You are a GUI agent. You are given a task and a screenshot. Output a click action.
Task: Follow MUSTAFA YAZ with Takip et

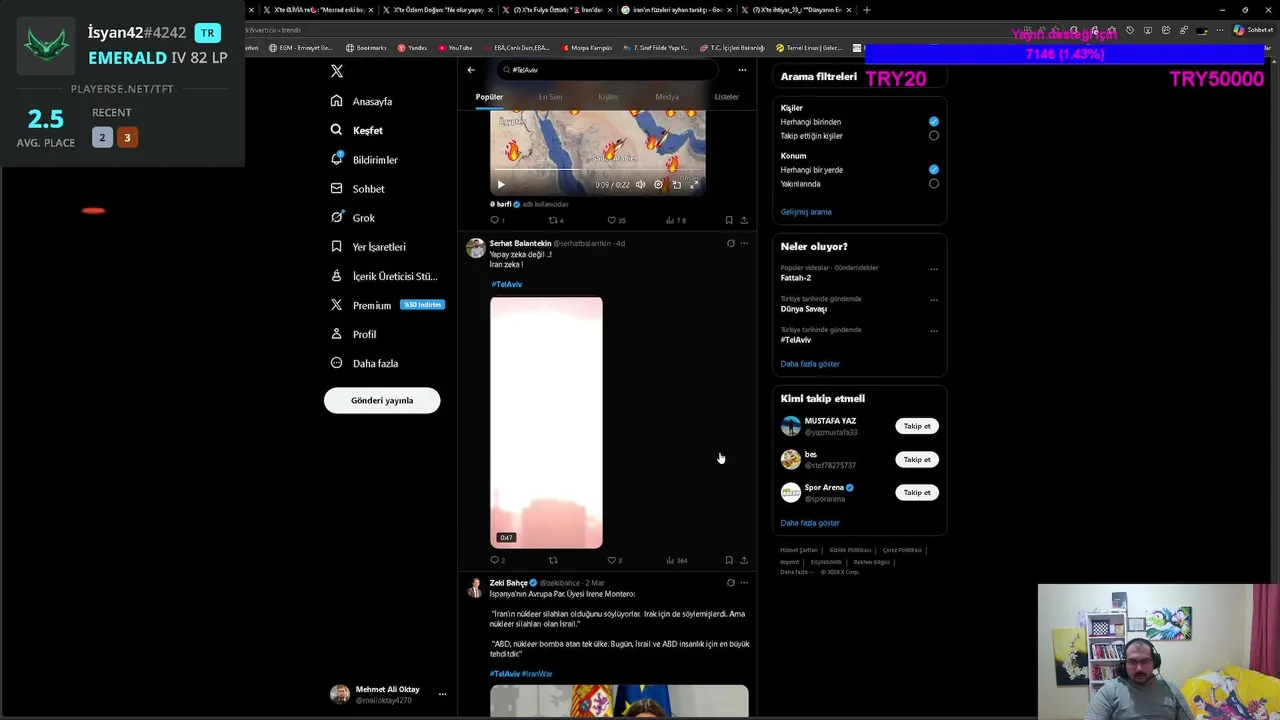click(917, 426)
